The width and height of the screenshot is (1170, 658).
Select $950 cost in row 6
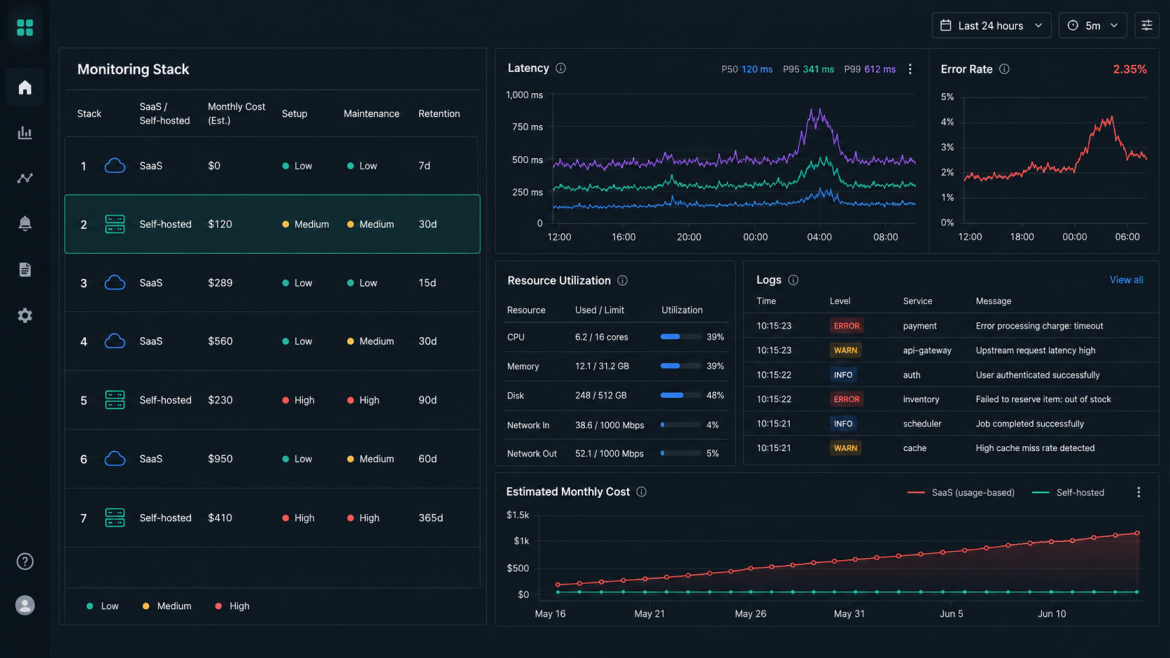(220, 459)
